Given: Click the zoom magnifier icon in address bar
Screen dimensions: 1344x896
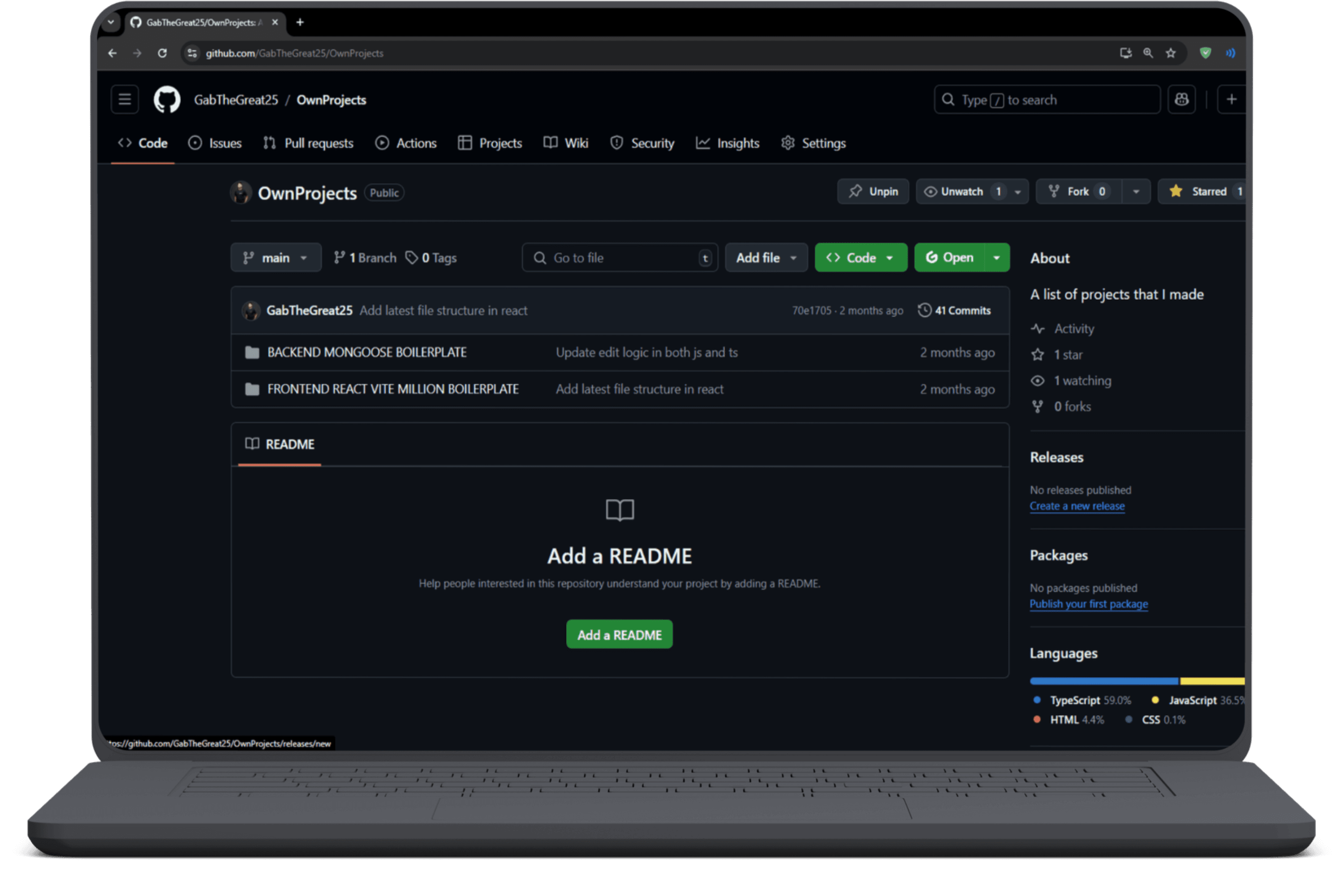Looking at the screenshot, I should pyautogui.click(x=1148, y=53).
